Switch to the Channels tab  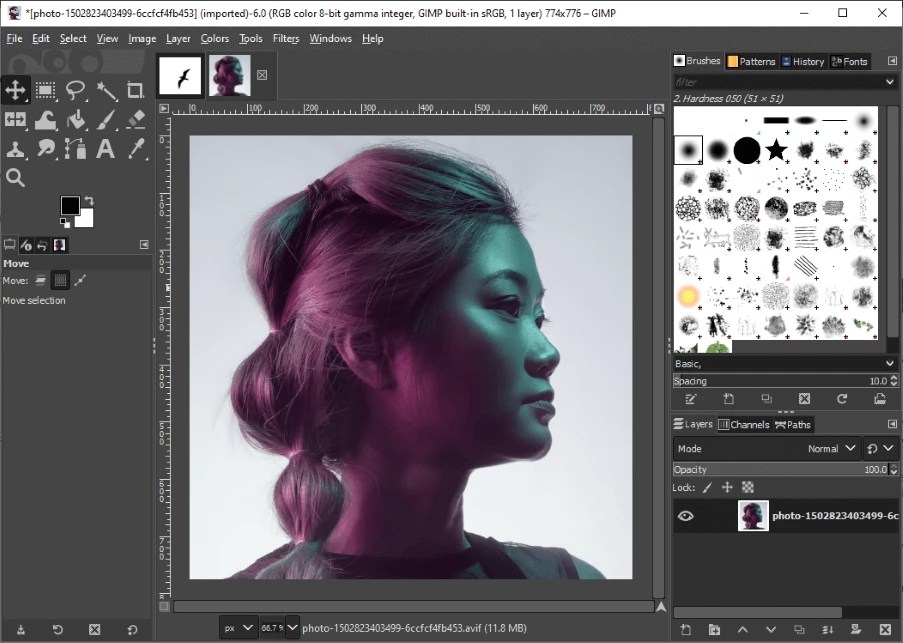(744, 424)
